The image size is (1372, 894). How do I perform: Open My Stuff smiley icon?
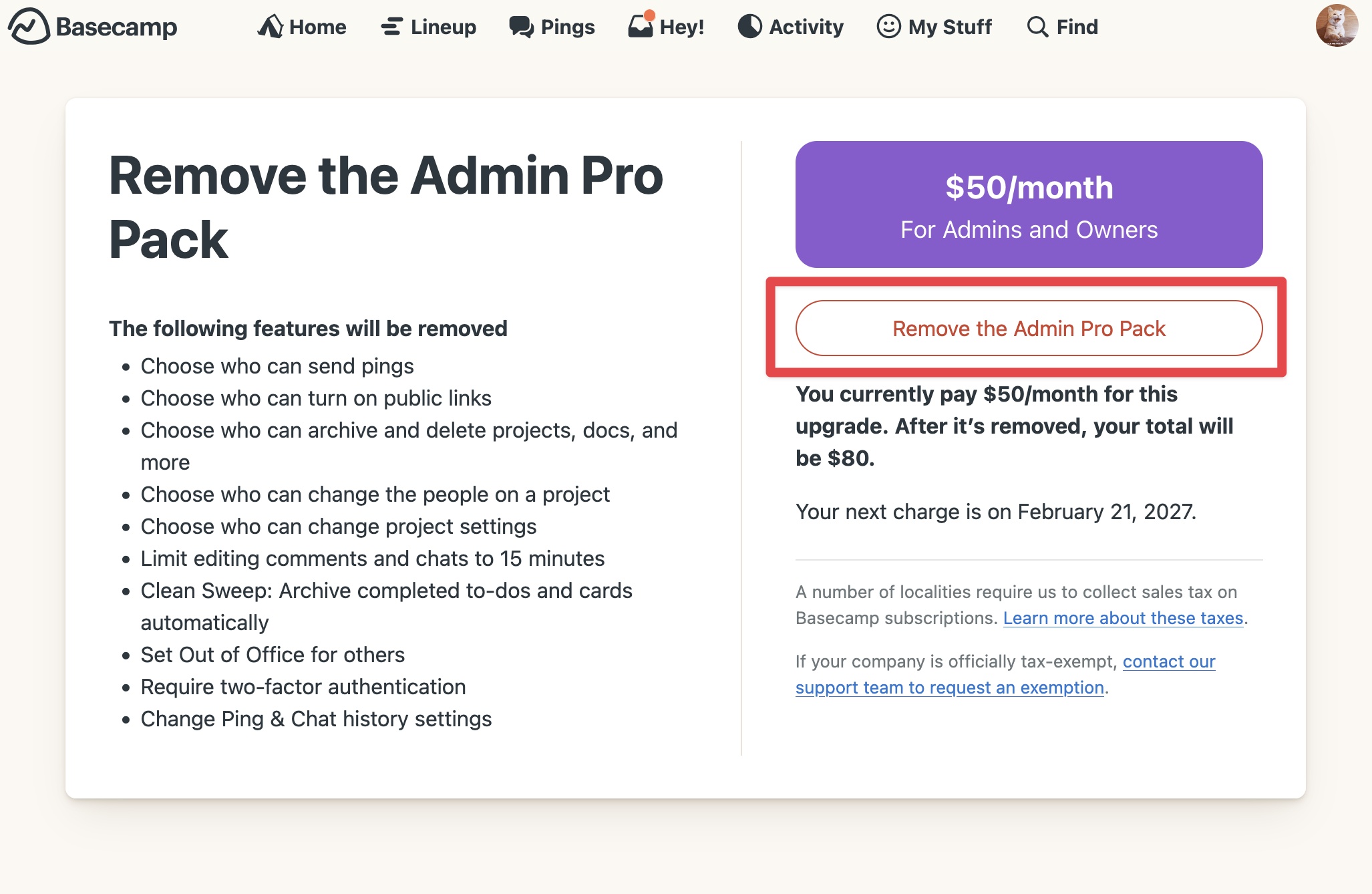(x=888, y=27)
